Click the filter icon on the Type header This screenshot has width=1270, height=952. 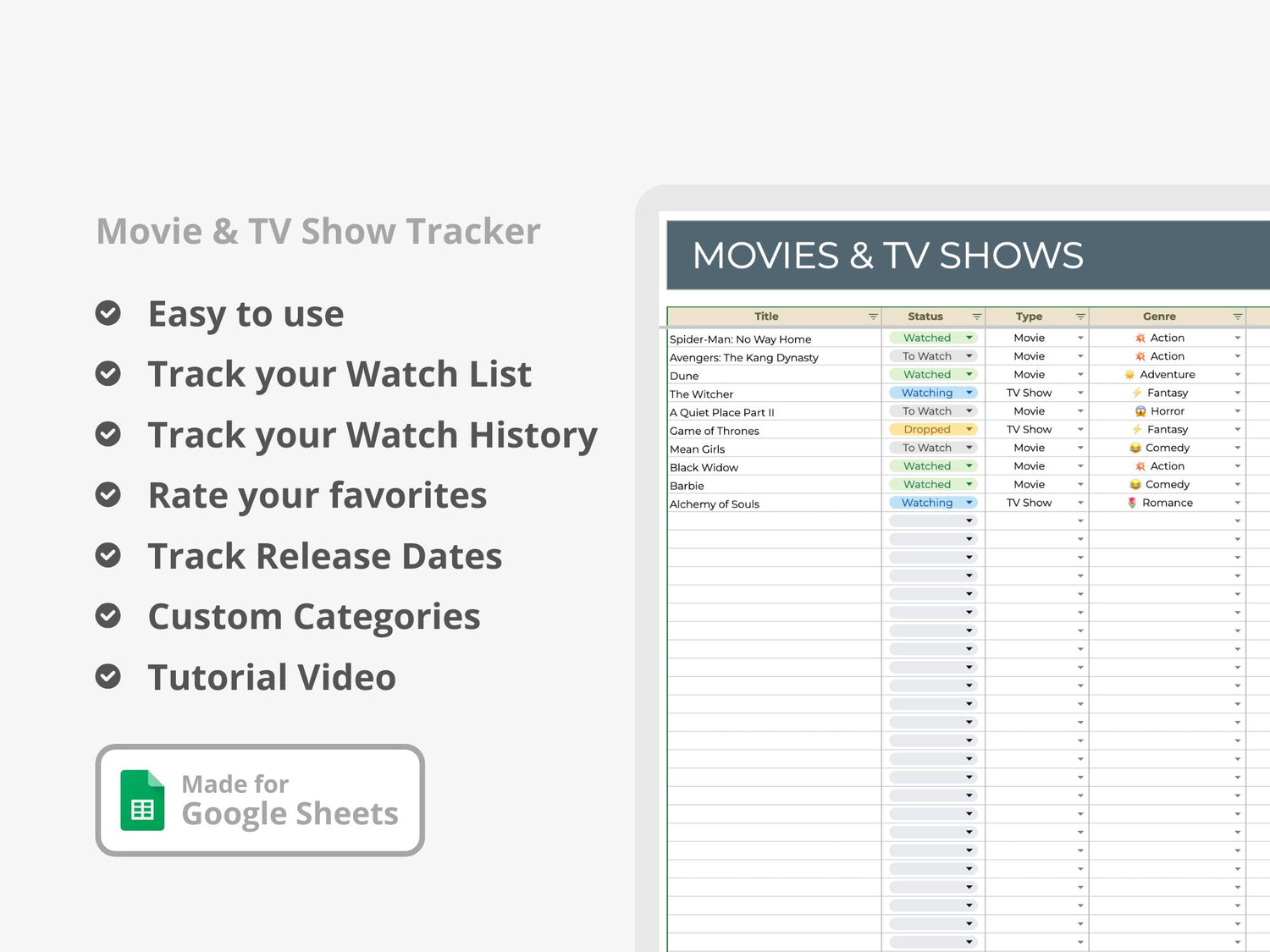pyautogui.click(x=1081, y=316)
